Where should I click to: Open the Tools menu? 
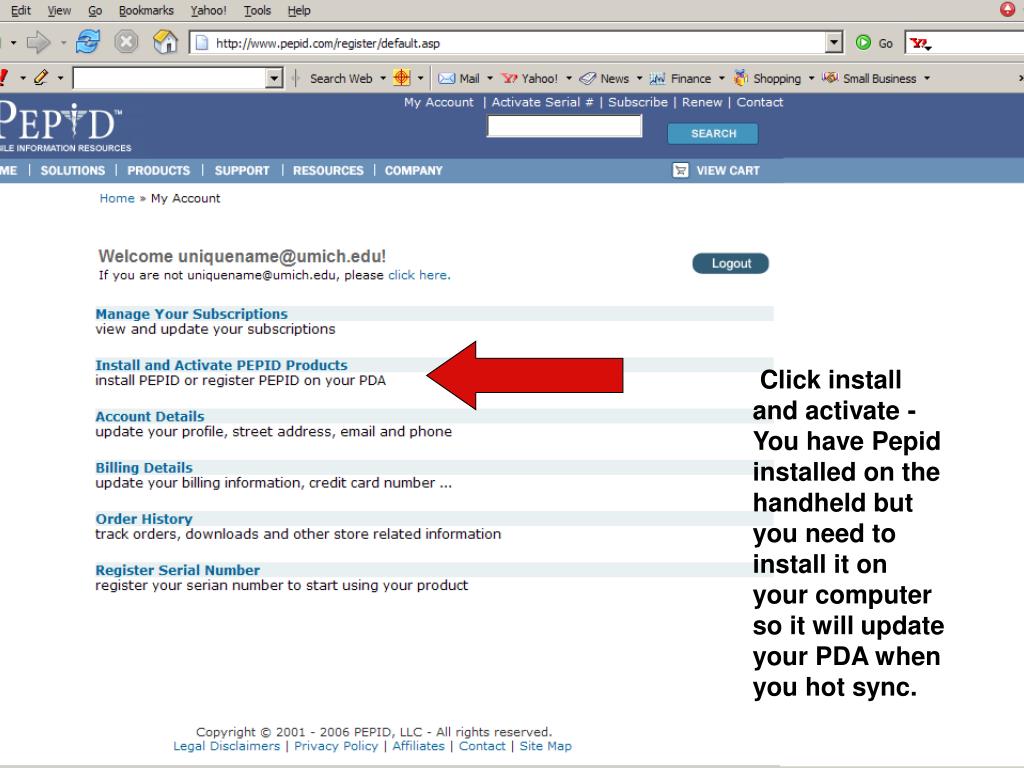click(257, 10)
